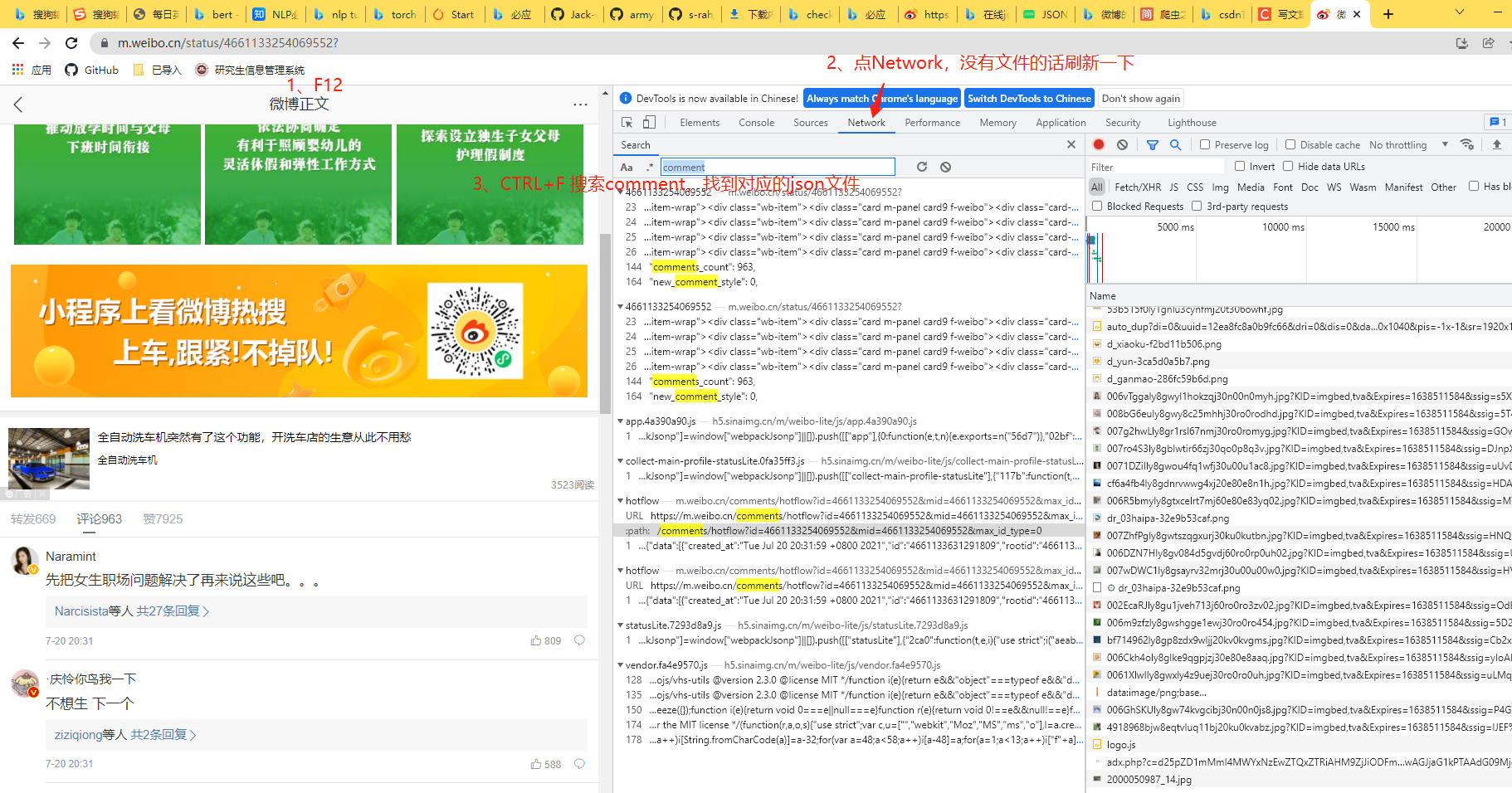The image size is (1512, 793).
Task: Clear the search results with the cancel icon
Action: click(x=945, y=167)
